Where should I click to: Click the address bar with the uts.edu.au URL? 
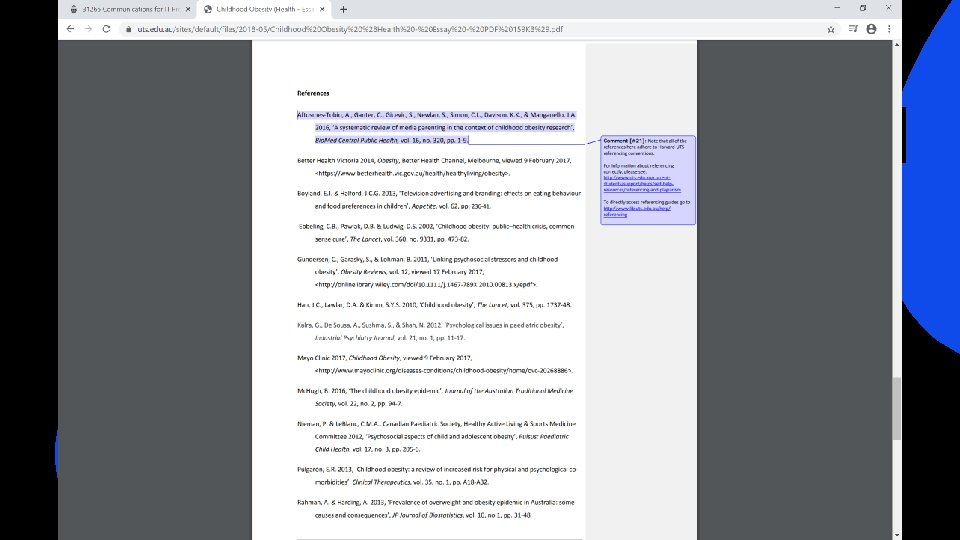click(471, 29)
